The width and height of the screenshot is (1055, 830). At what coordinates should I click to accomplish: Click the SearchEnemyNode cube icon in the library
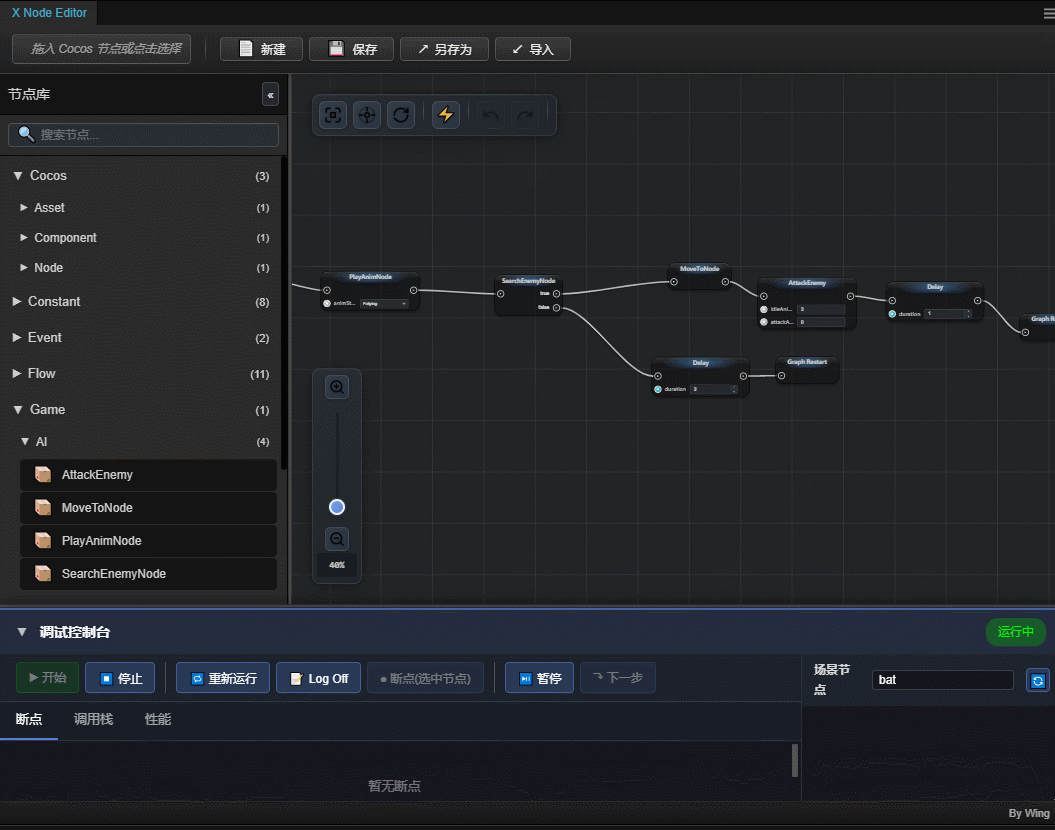coord(43,574)
